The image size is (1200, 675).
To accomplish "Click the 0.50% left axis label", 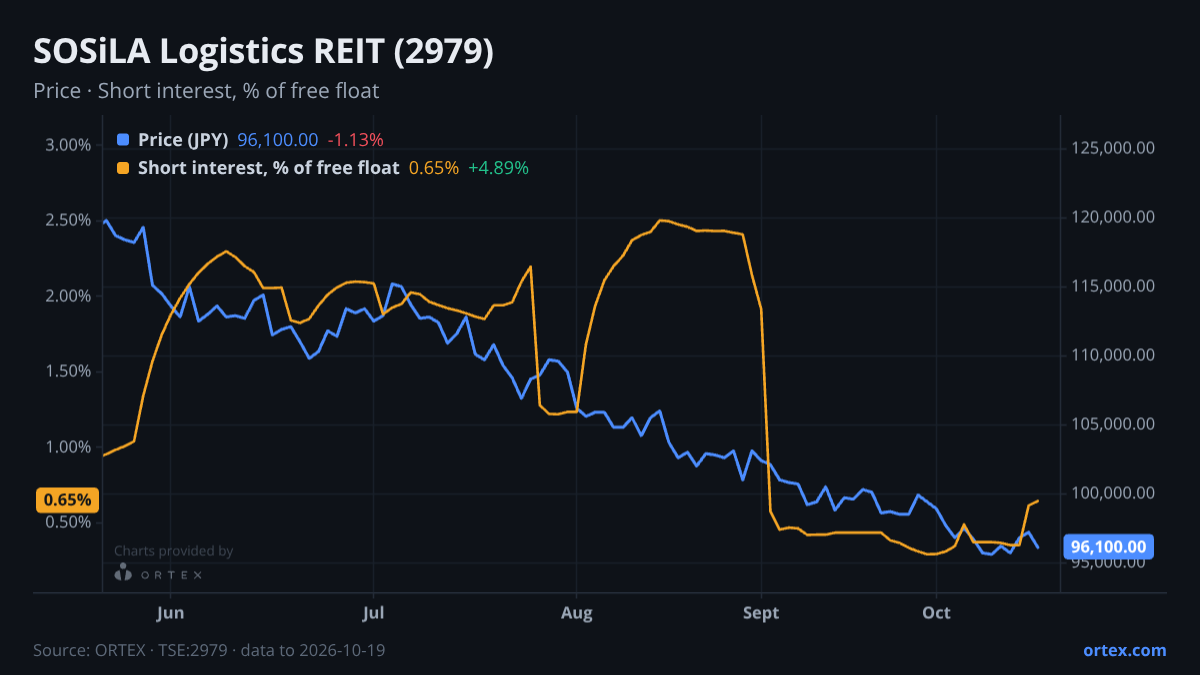I will coord(68,522).
